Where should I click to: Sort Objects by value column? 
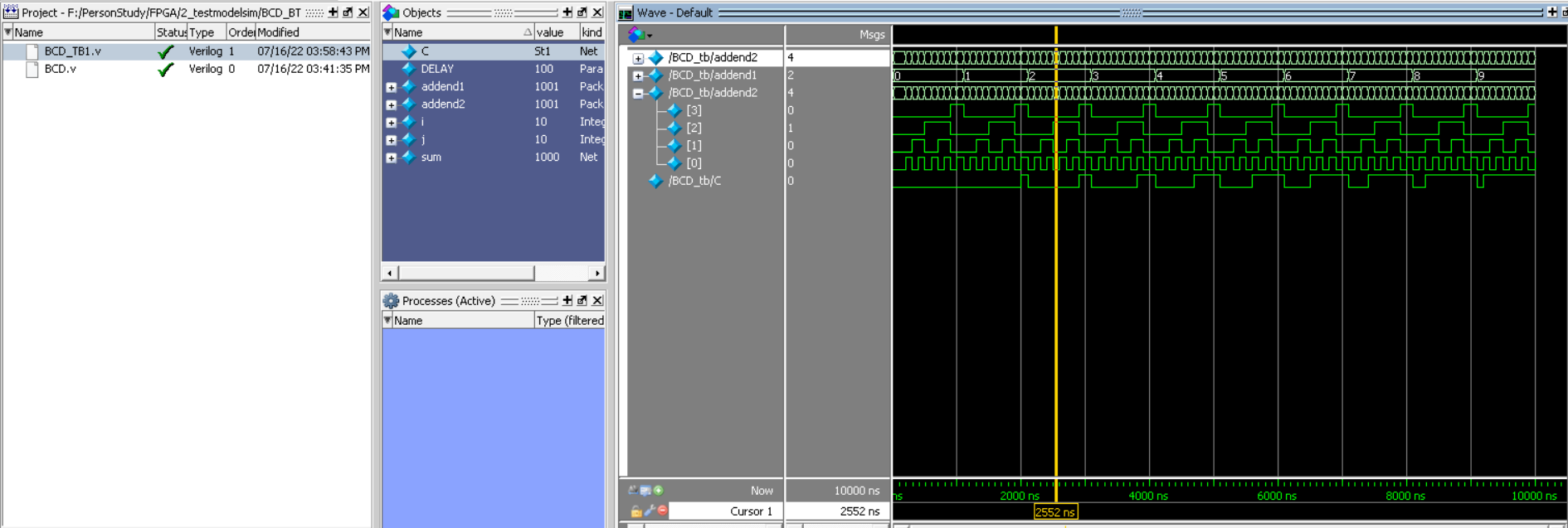click(x=557, y=32)
